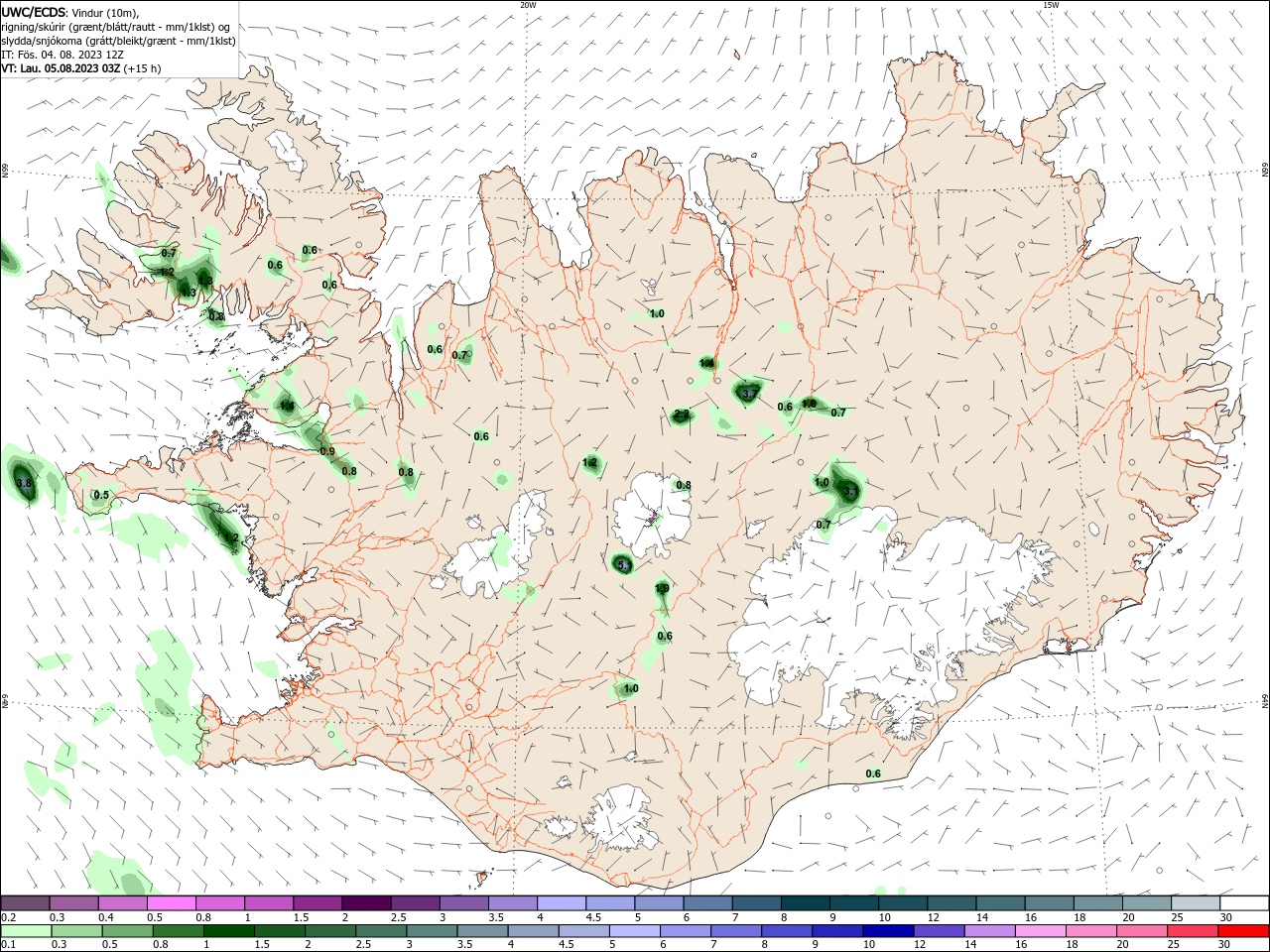Viewport: 1270px width, 952px height.
Task: Click the 0.9 precipitation value on the map
Action: click(x=327, y=451)
